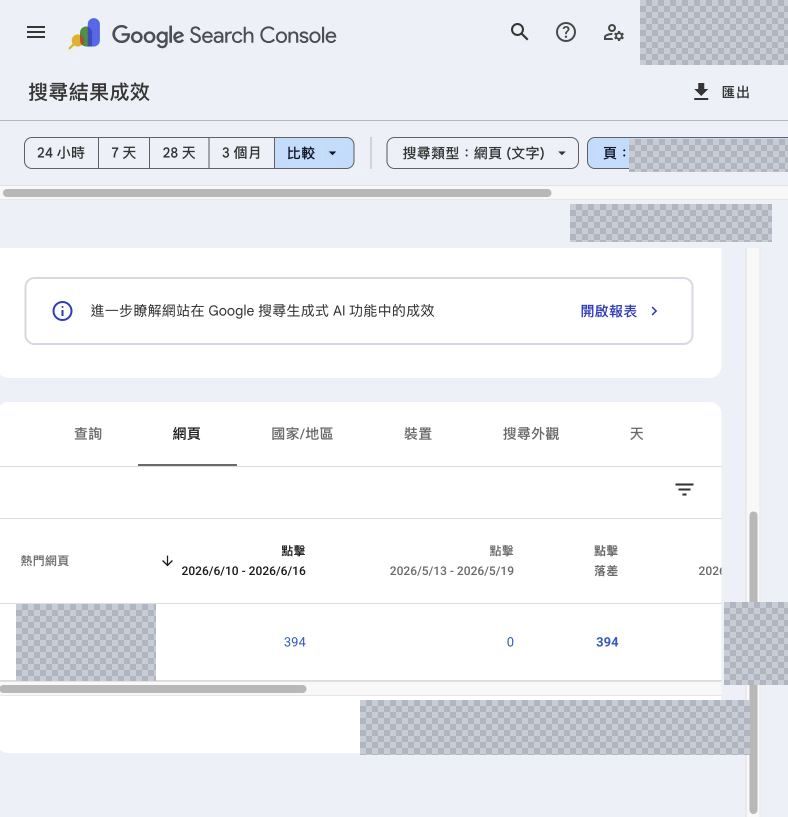Switch to the 搜尋外觀 tab

pos(531,434)
